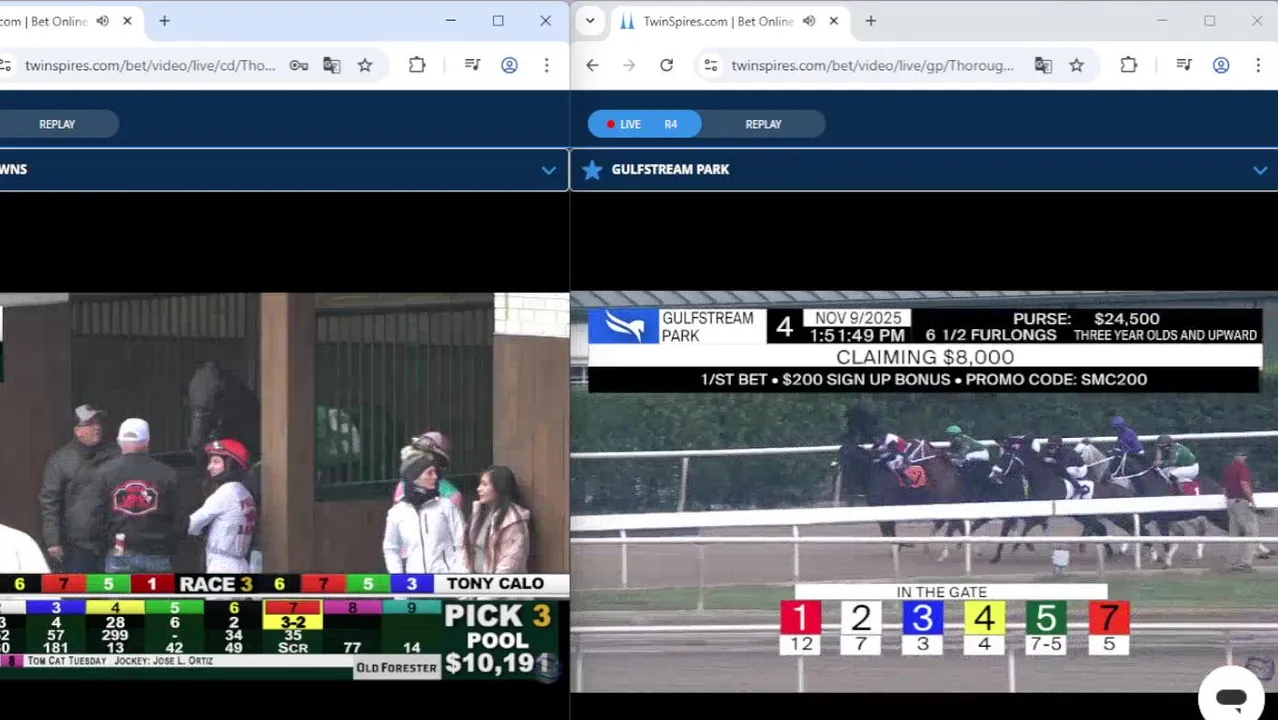Open Chrome menu in left window
Image resolution: width=1278 pixels, height=720 pixels.
point(546,65)
